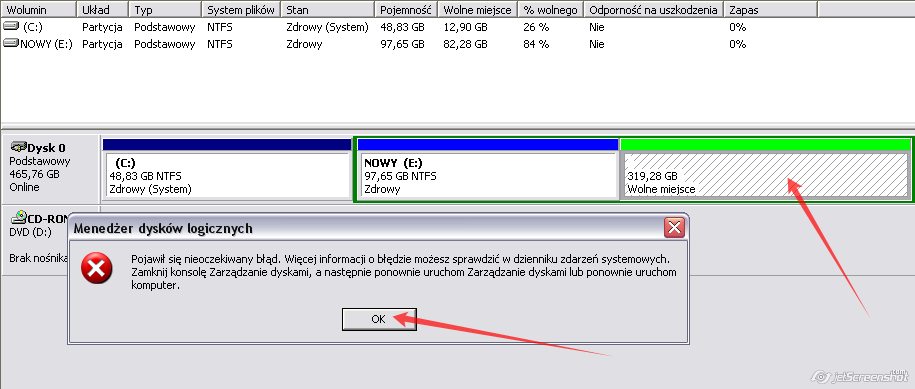Select the CD-ROM drive icon
915x389 pixels.
19,218
